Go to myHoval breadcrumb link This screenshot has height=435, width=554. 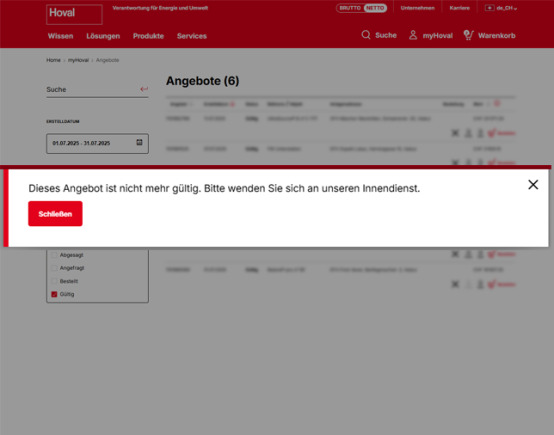click(x=78, y=60)
